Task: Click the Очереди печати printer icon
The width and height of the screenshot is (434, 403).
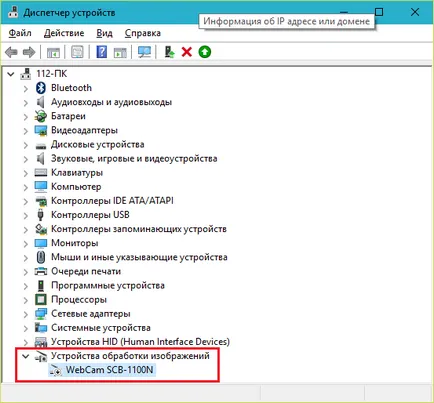Action: pos(41,271)
